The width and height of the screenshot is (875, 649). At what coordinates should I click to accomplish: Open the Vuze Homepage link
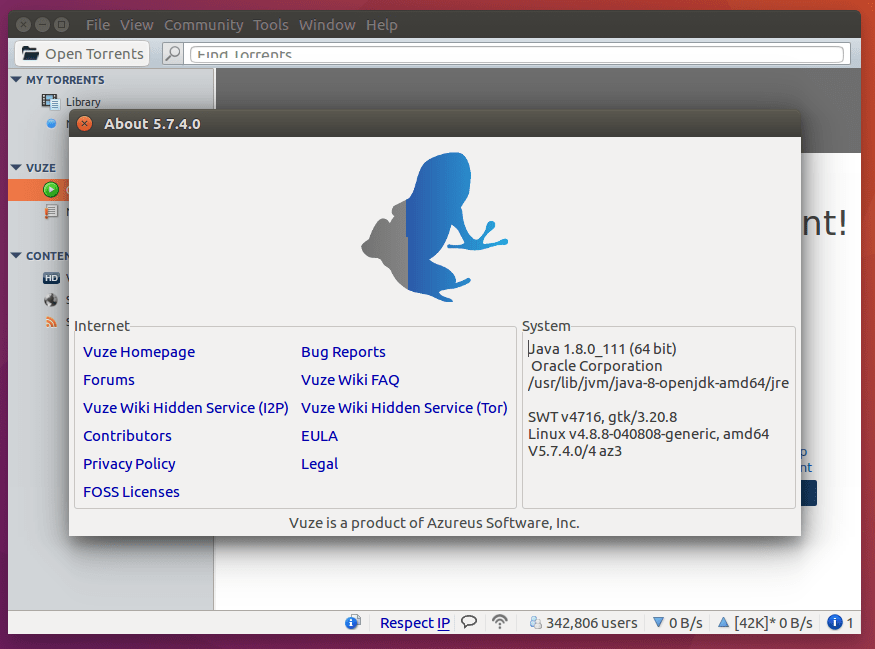click(139, 352)
